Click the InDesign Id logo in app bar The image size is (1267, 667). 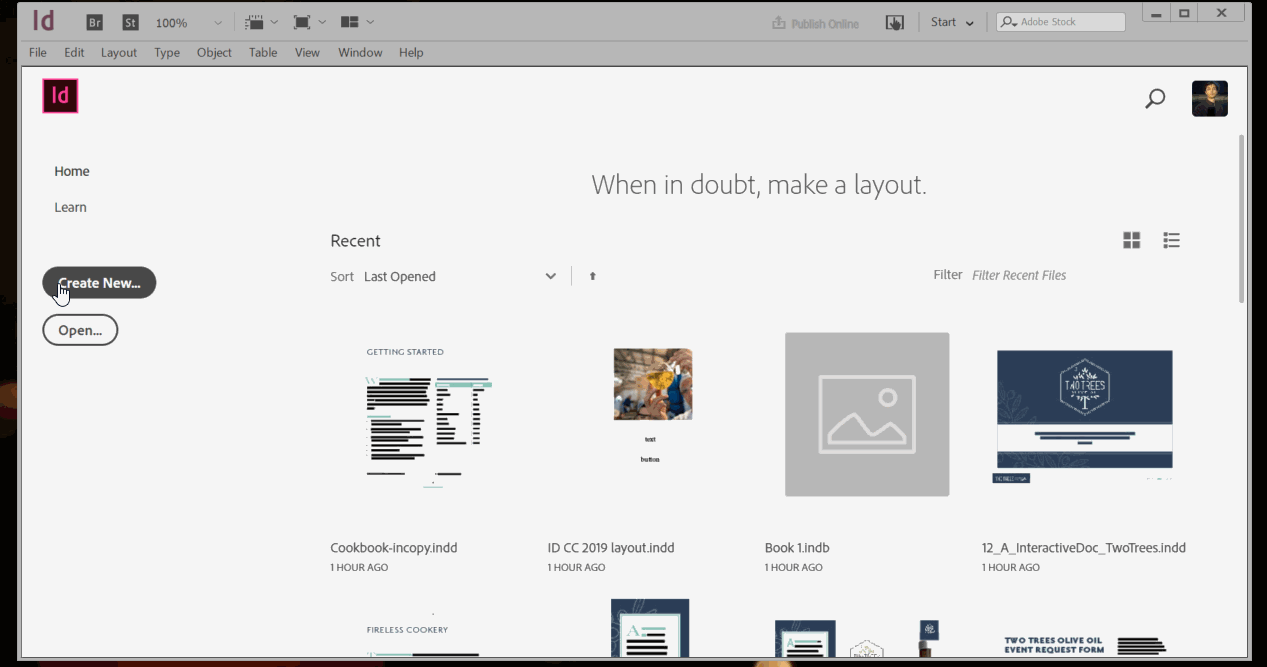point(44,21)
